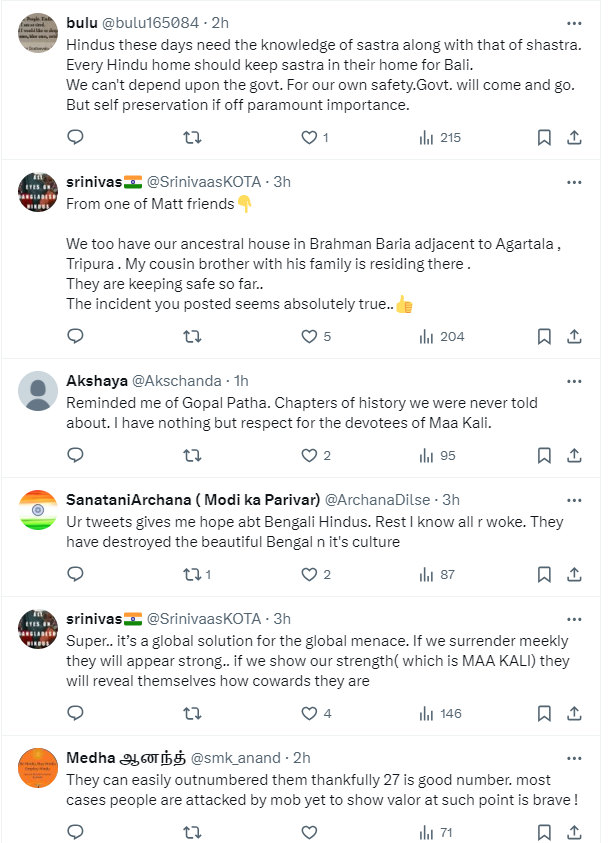610x843 pixels.
Task: Reply to srinivas's global menace tweet
Action: point(75,713)
